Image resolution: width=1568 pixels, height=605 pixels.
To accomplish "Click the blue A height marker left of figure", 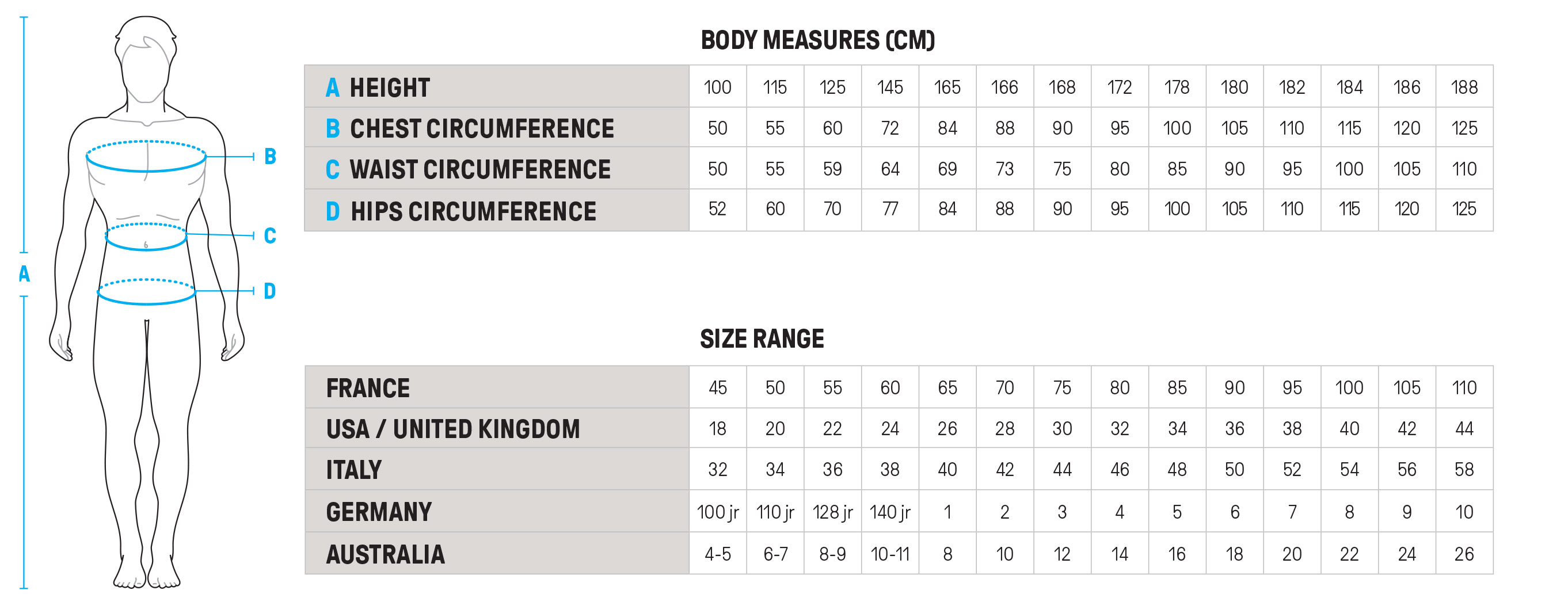I will pyautogui.click(x=24, y=274).
